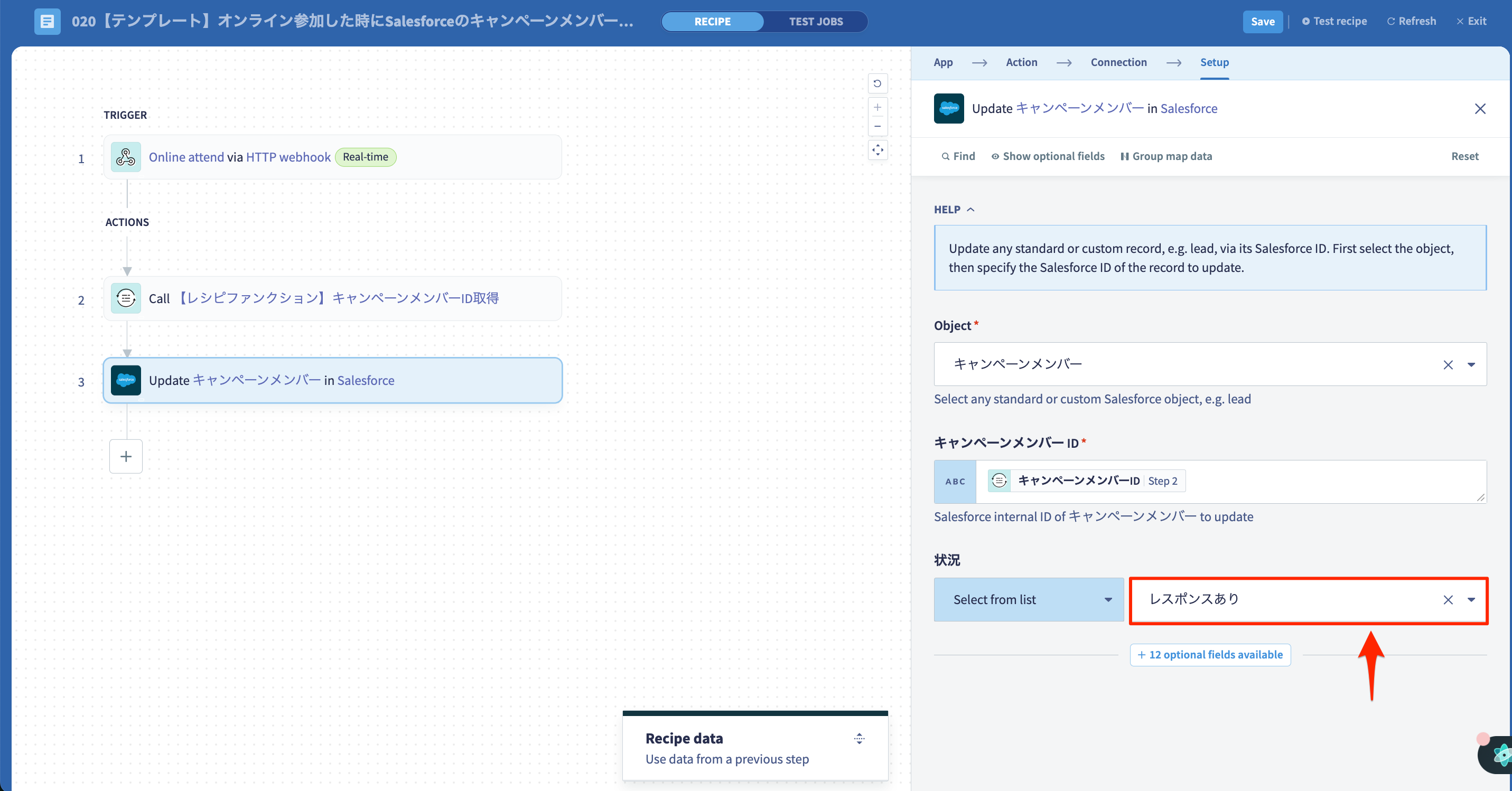Open the Select from list dropdown
Screen dimensions: 1512x791
[1029, 600]
